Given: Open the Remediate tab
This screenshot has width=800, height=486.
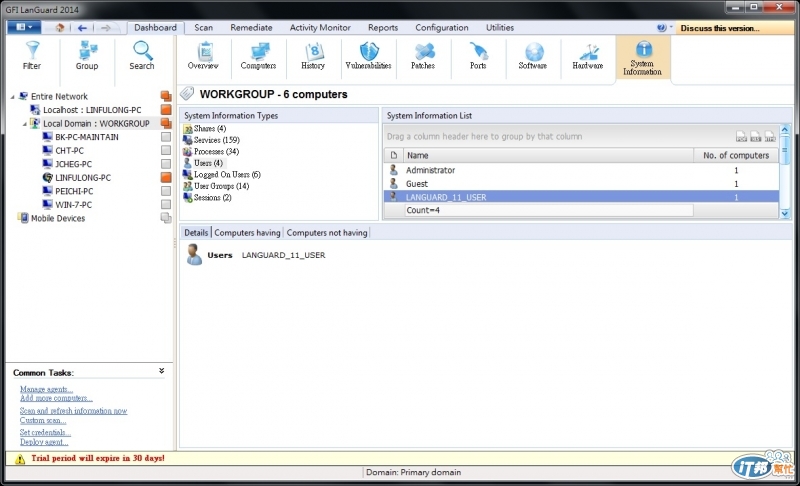Looking at the screenshot, I should tap(251, 28).
